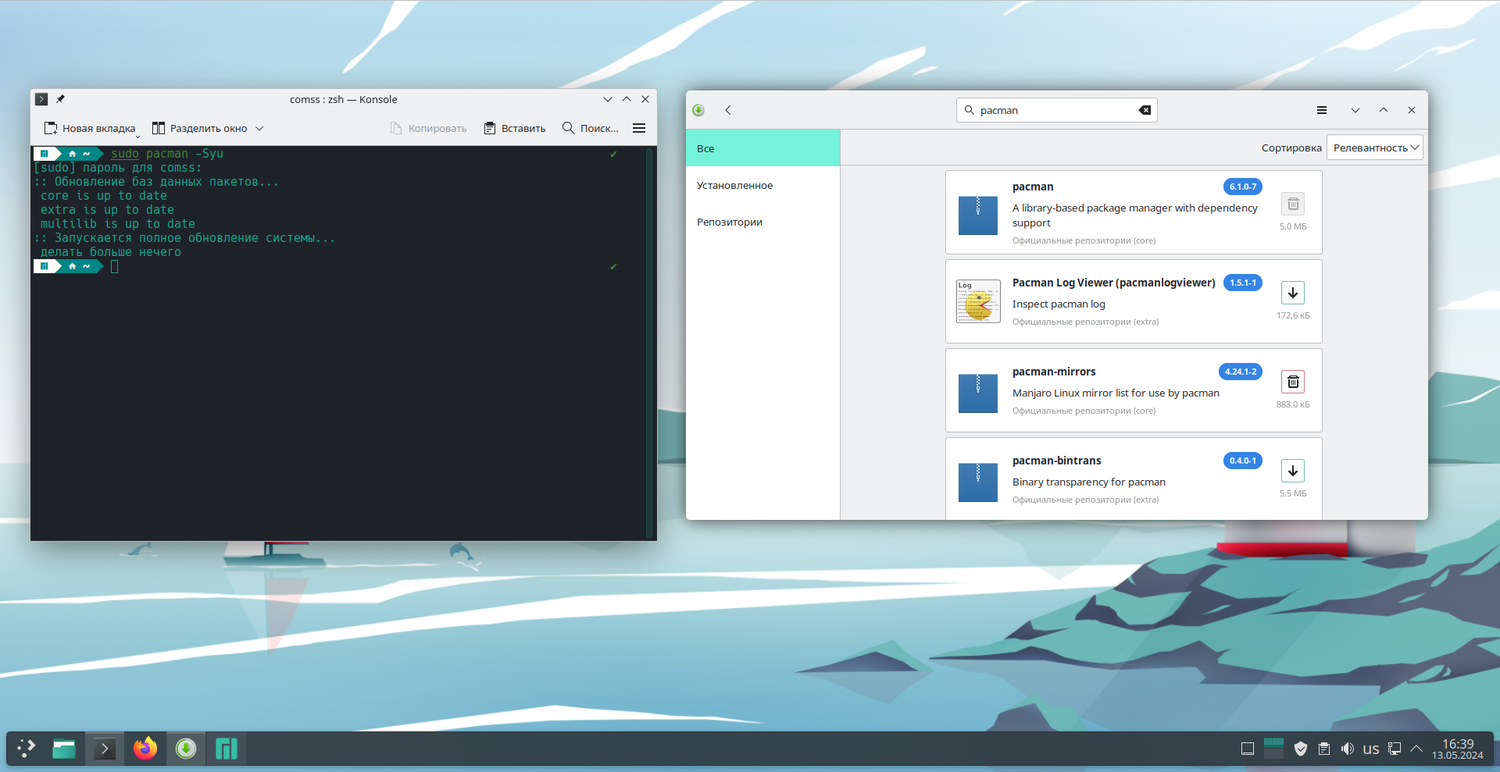Click the 'sudo pacman -Syu' command in Konsole

167,153
